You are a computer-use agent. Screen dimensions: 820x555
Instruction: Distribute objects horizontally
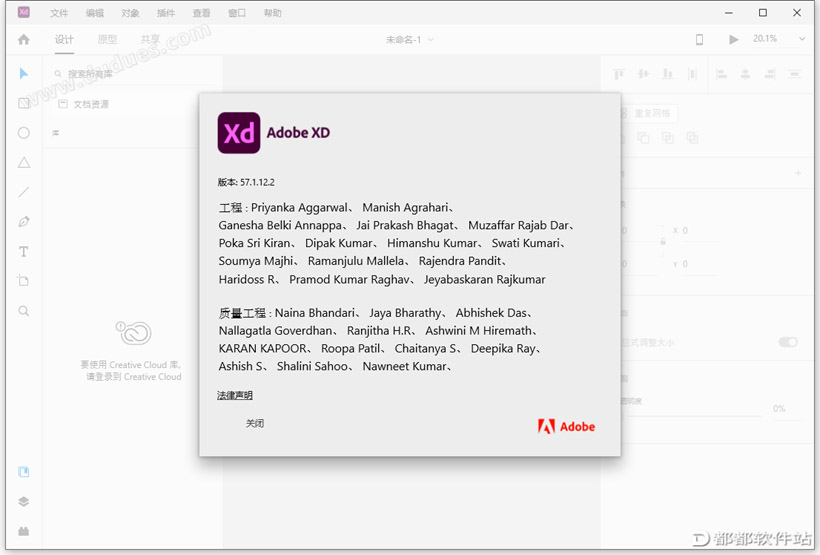pyautogui.click(x=794, y=74)
